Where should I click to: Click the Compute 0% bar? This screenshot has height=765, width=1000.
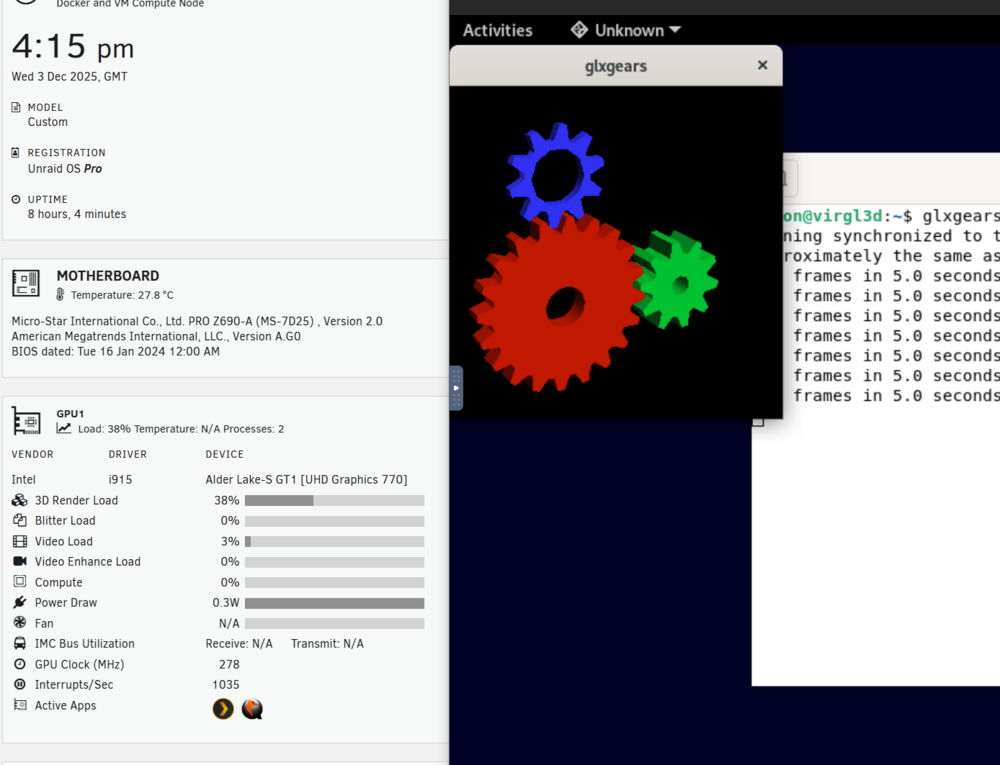pyautogui.click(x=334, y=583)
